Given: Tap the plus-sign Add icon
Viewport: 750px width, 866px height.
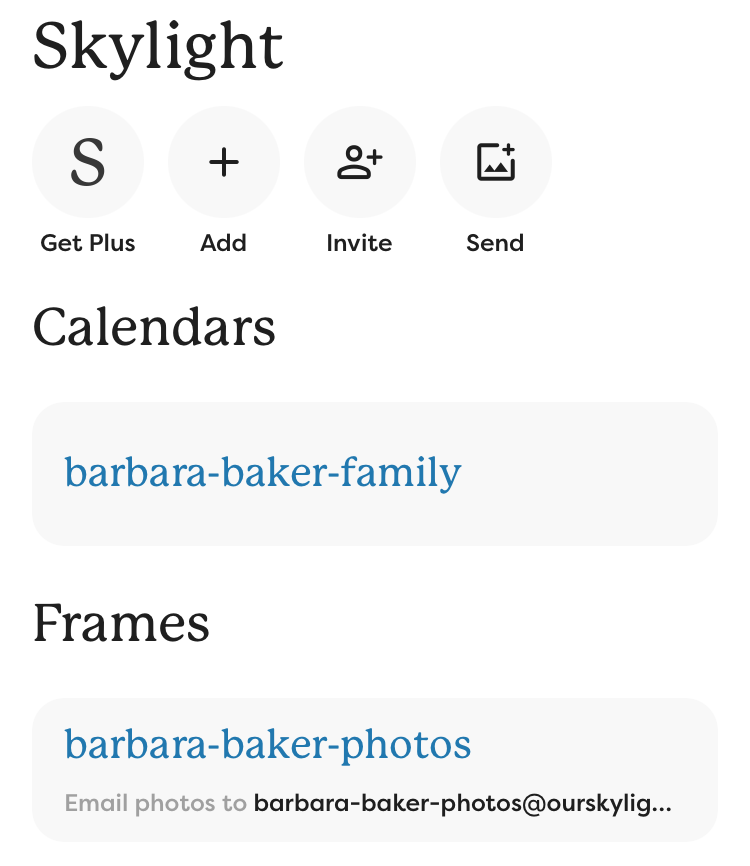Looking at the screenshot, I should point(223,162).
